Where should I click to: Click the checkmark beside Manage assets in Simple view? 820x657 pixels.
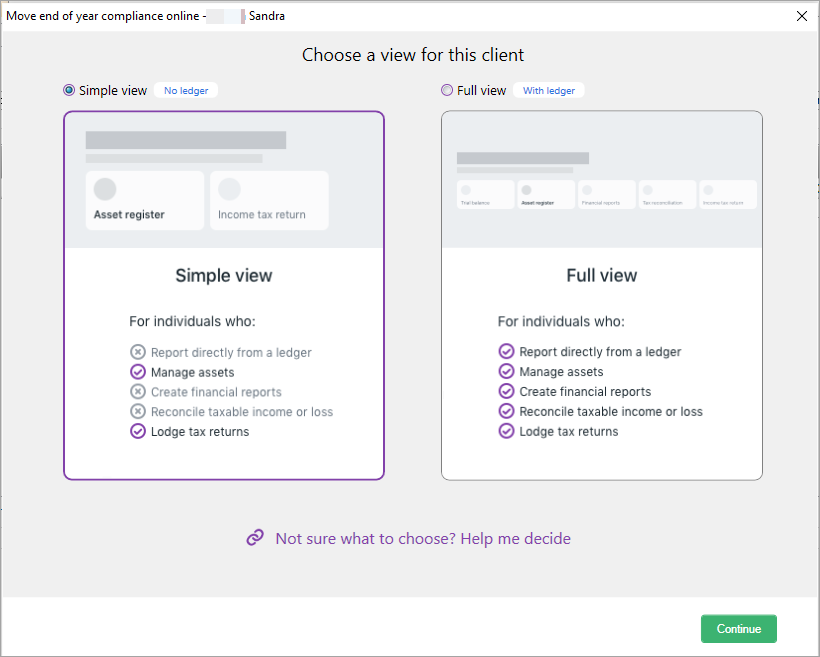(x=138, y=371)
